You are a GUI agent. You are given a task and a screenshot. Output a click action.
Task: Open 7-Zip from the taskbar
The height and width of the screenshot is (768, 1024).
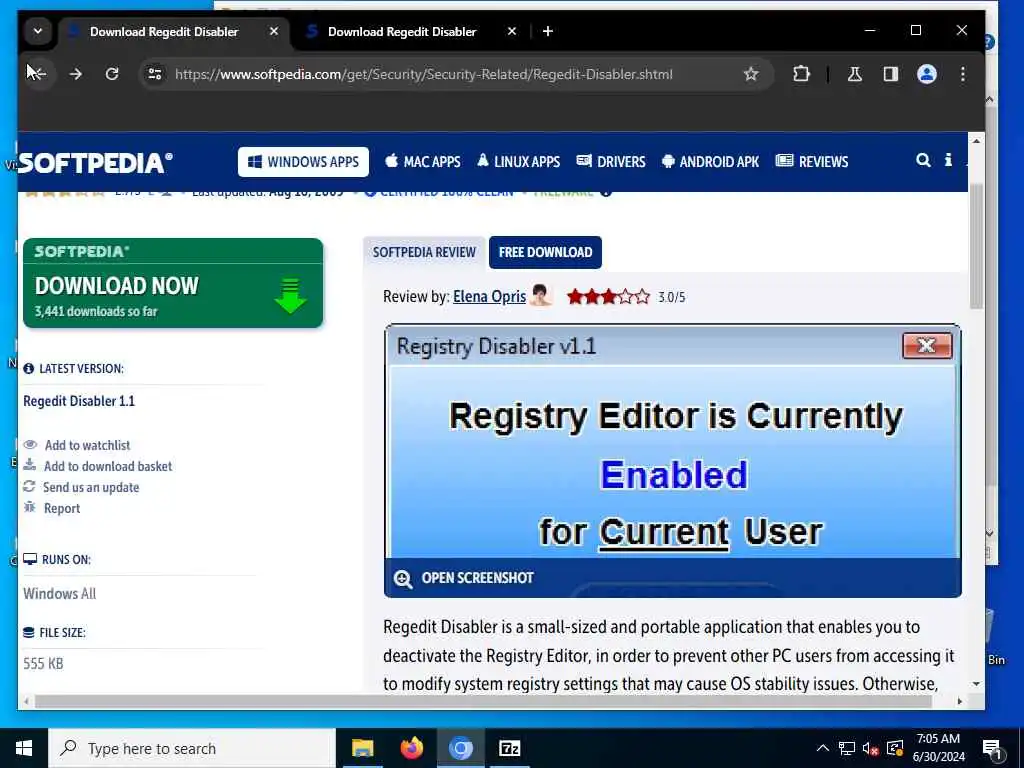(x=509, y=748)
